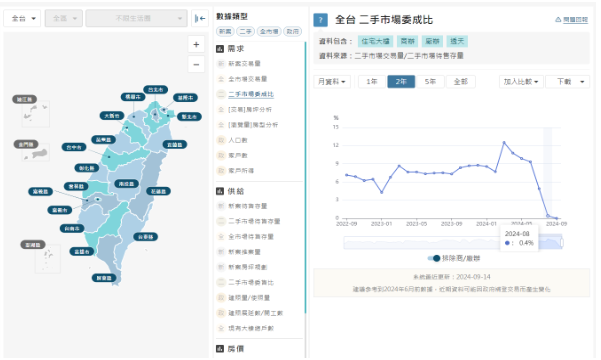Click the data type list scrollbar

pos(305,177)
